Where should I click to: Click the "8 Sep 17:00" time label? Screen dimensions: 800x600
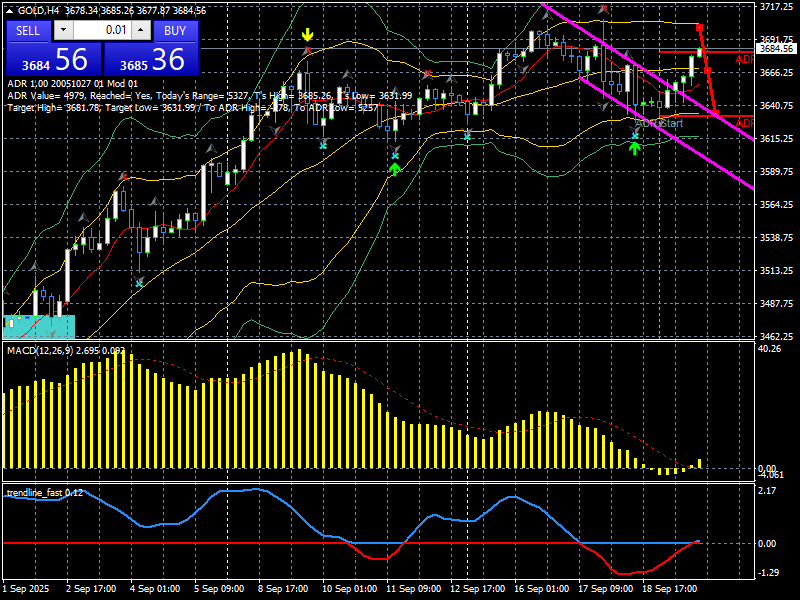click(x=283, y=589)
